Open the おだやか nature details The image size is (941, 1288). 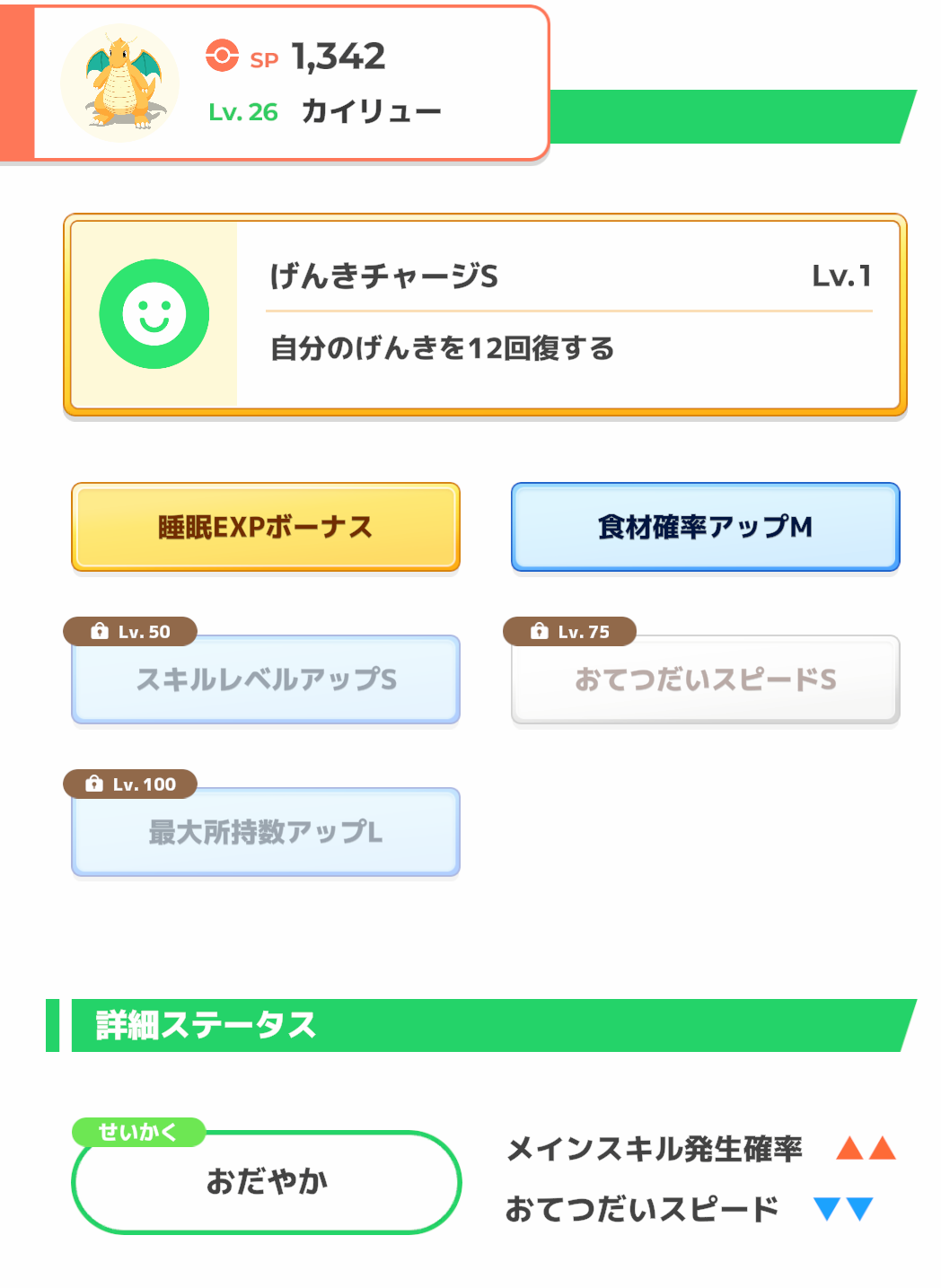(267, 1182)
